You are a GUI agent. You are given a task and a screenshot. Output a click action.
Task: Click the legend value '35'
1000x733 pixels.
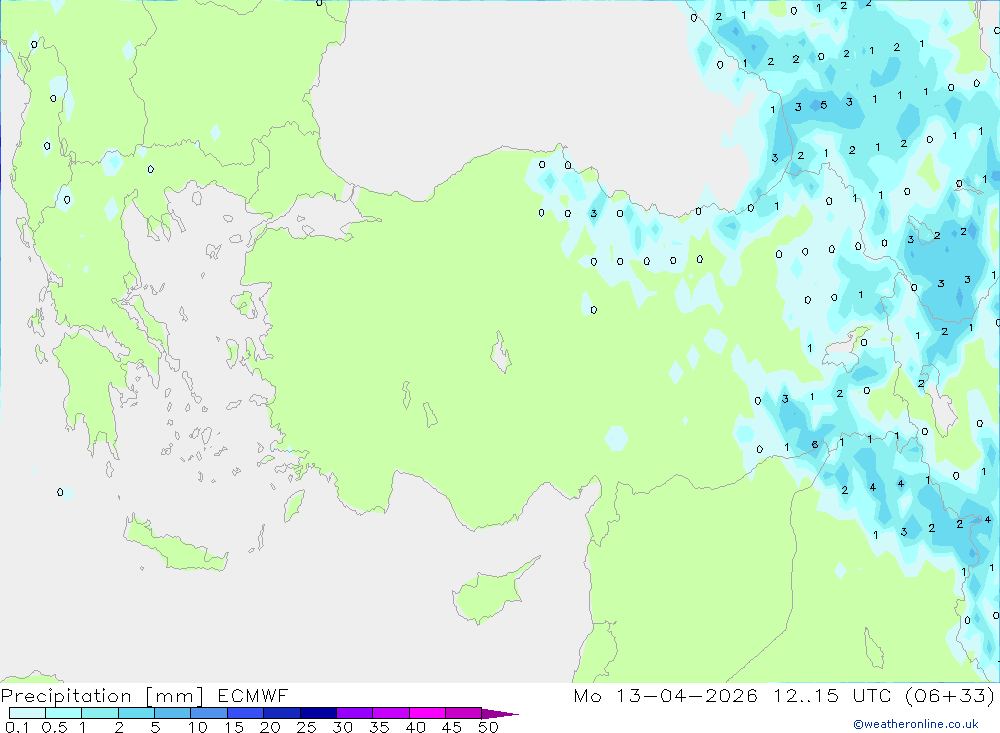point(379,727)
